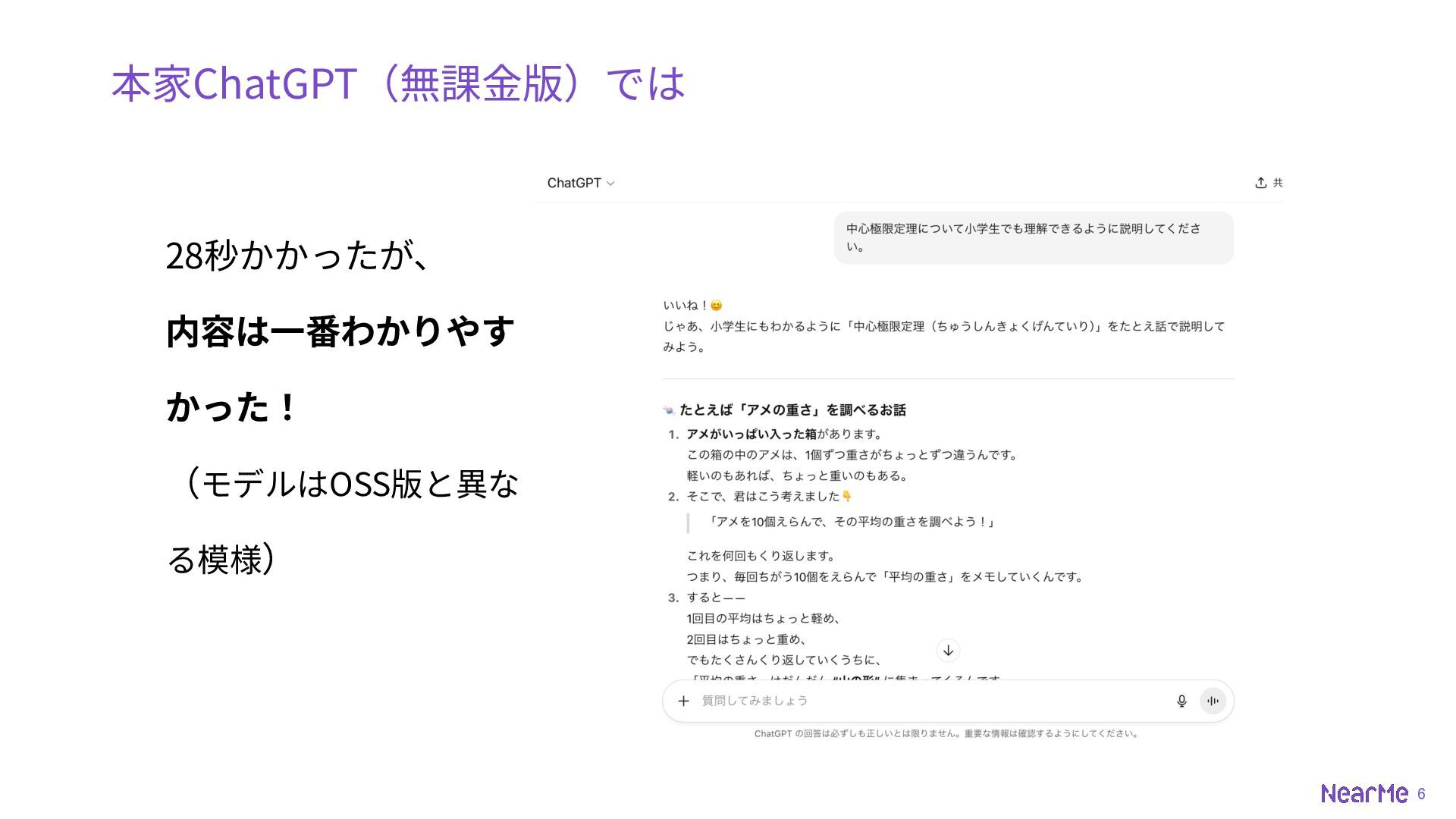Click the plus attachment icon

683,701
